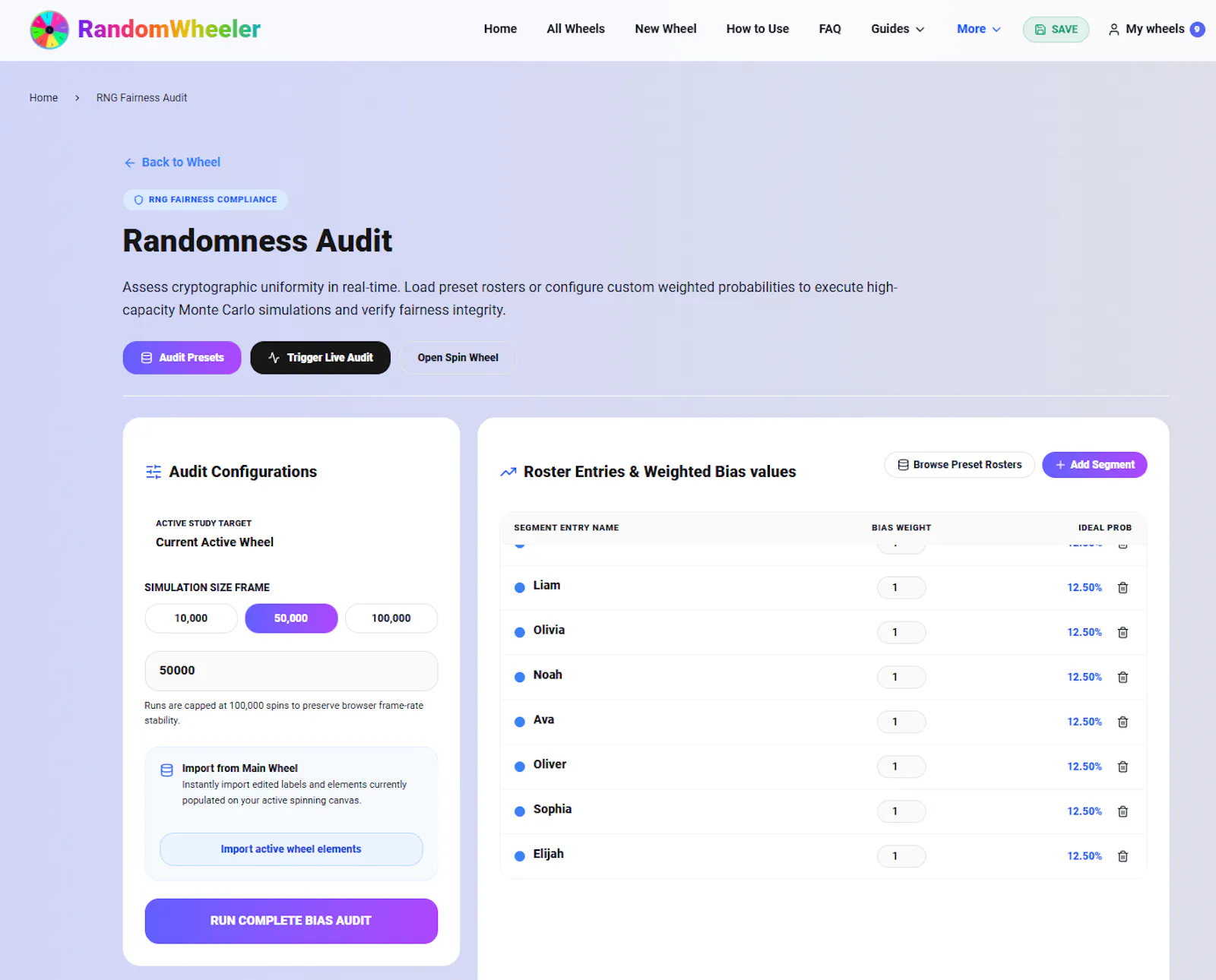Open the FAQ page
The image size is (1216, 980).
830,29
